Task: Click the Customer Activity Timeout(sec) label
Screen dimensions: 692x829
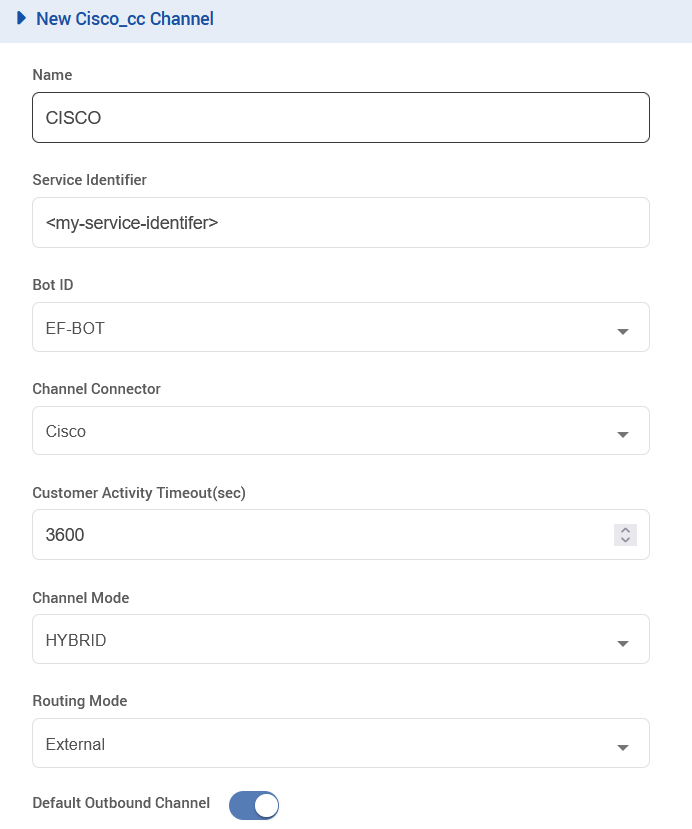Action: pyautogui.click(x=139, y=492)
